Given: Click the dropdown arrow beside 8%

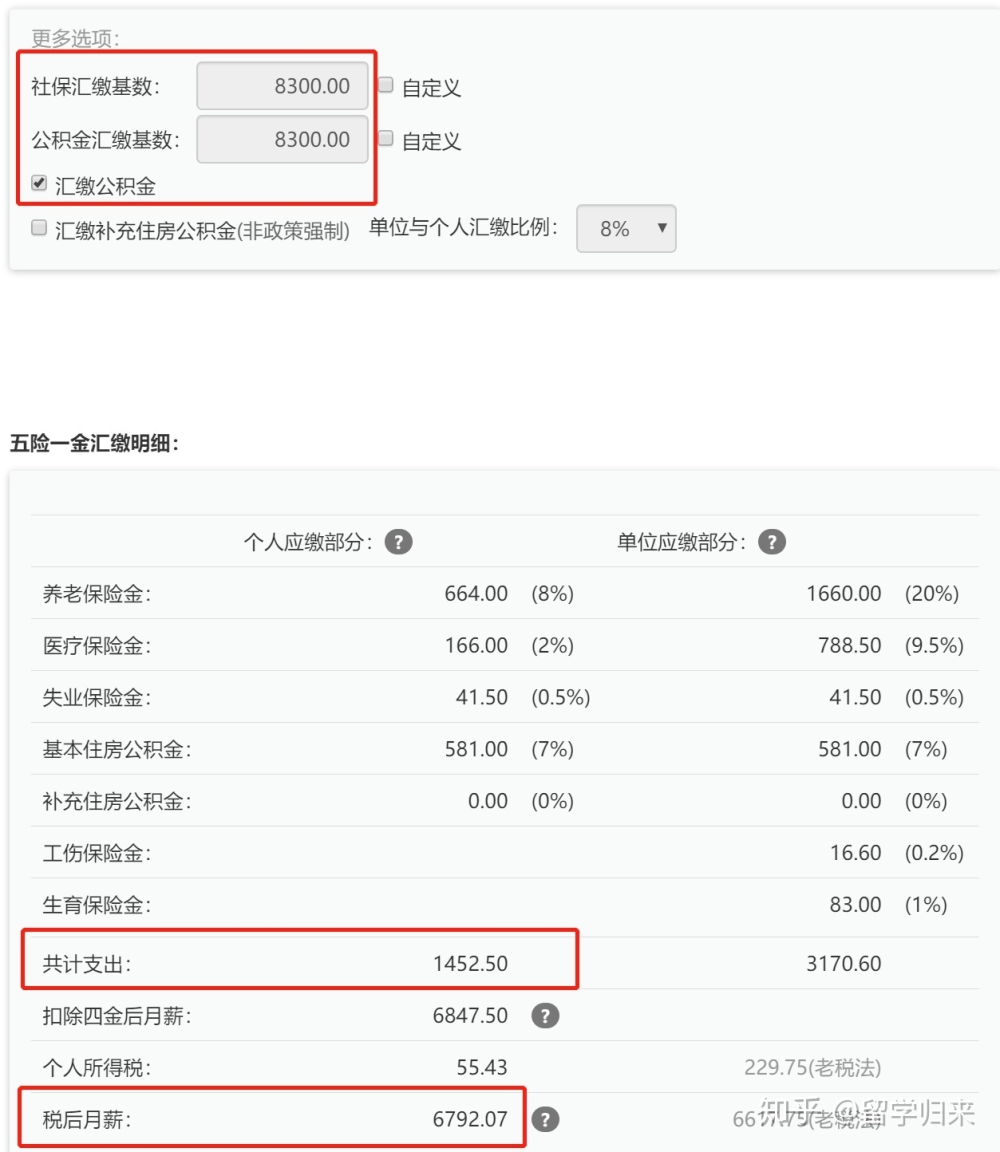Looking at the screenshot, I should coord(662,228).
